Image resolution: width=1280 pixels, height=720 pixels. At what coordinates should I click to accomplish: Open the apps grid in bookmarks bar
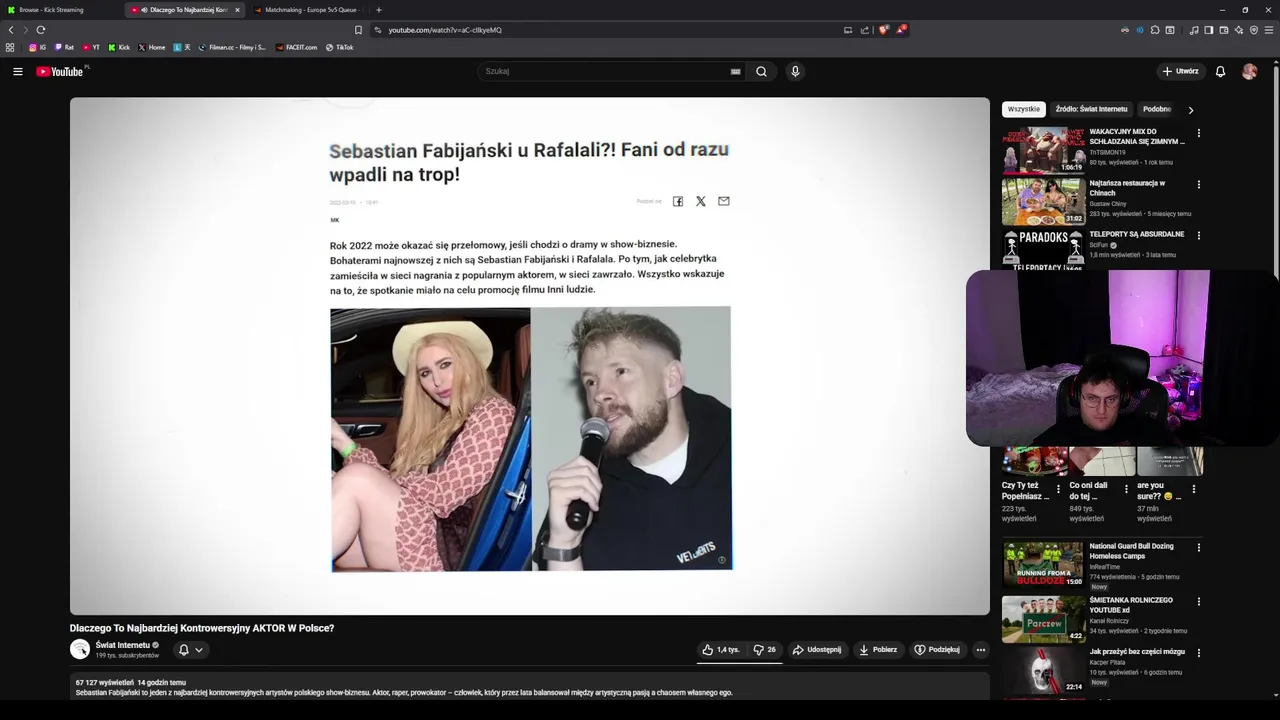point(10,47)
